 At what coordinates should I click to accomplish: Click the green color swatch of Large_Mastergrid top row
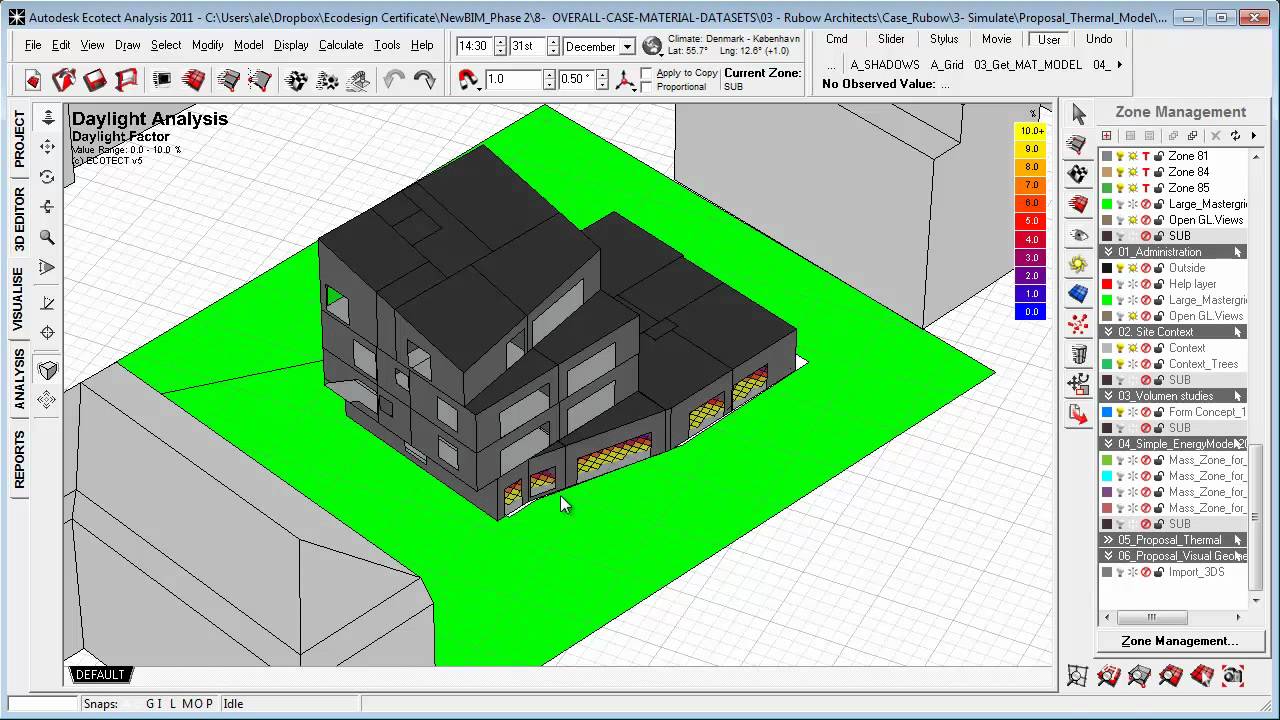pos(1106,204)
